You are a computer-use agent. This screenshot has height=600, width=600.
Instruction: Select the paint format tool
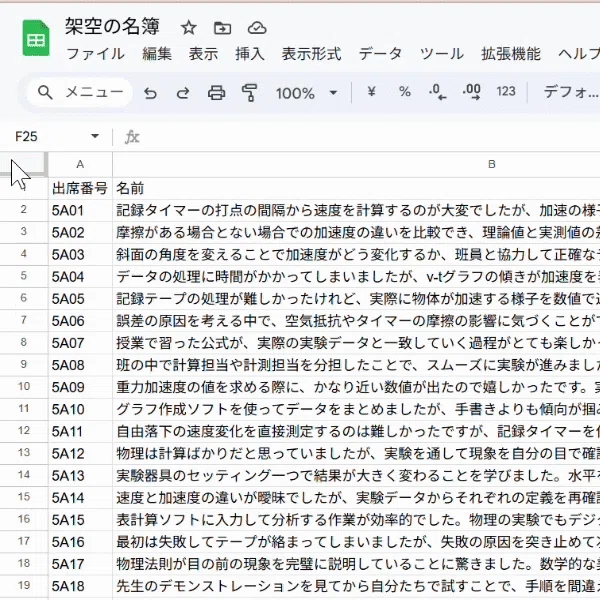pyautogui.click(x=249, y=93)
